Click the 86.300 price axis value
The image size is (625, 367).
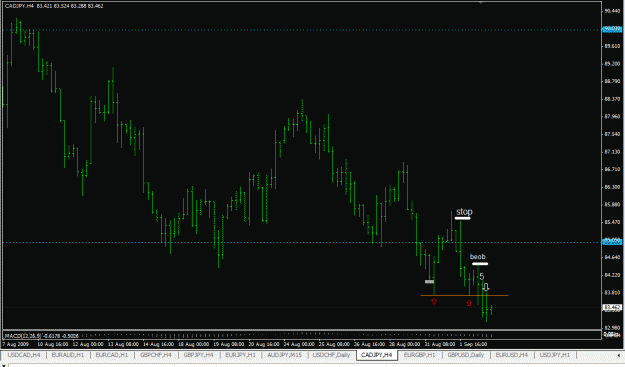tap(612, 187)
